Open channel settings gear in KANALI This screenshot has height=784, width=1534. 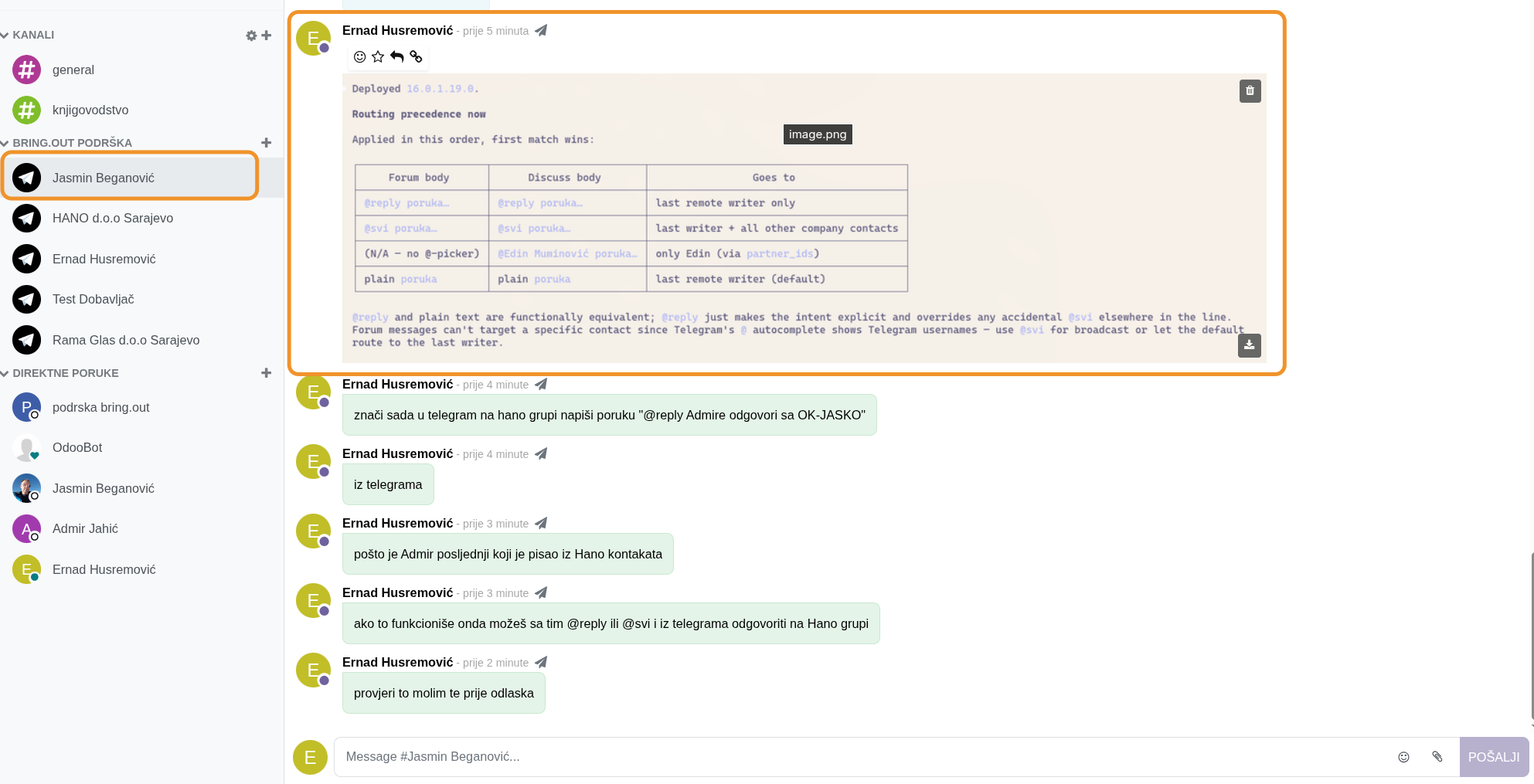(x=251, y=36)
